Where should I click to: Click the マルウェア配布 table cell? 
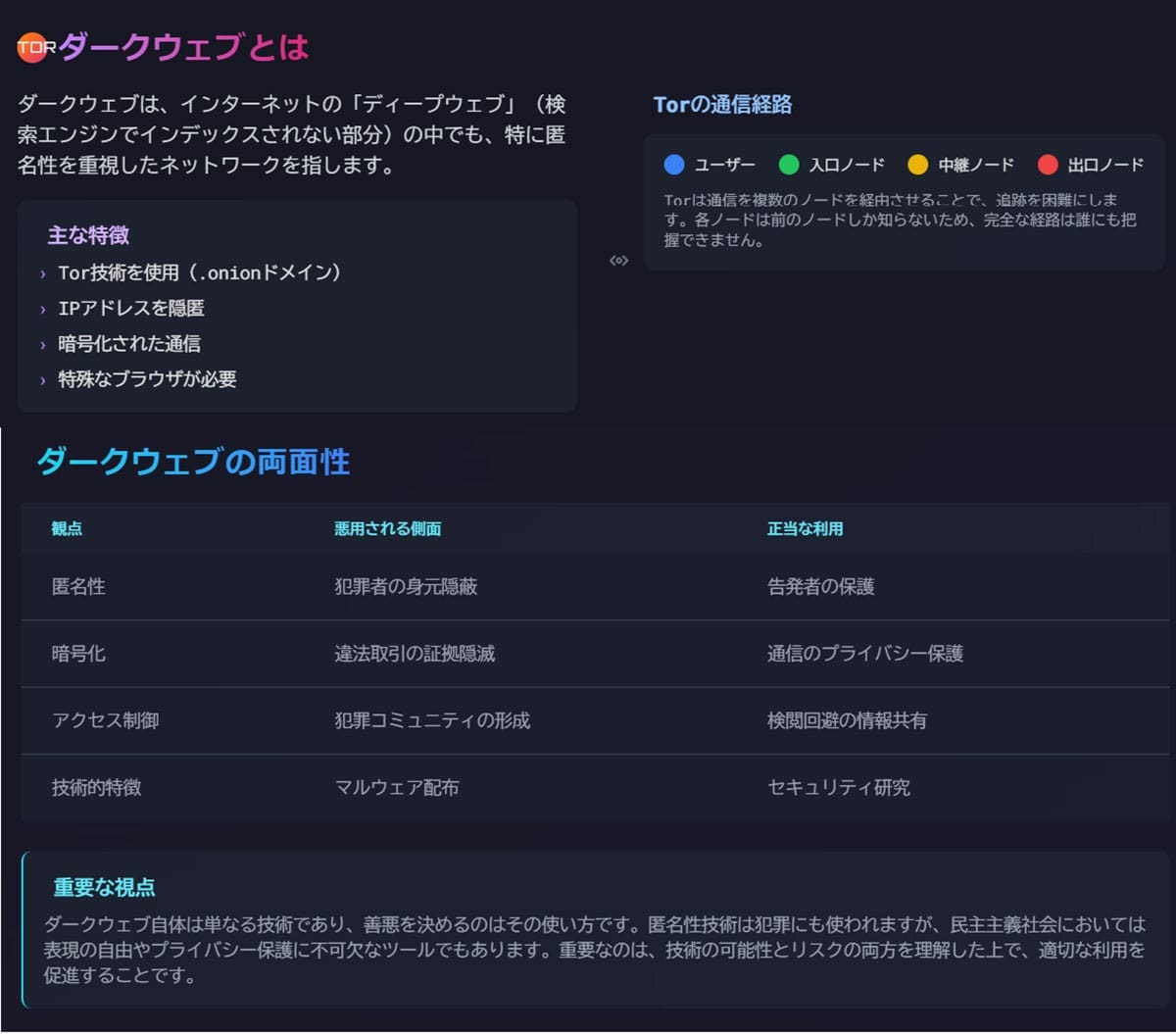(x=396, y=787)
